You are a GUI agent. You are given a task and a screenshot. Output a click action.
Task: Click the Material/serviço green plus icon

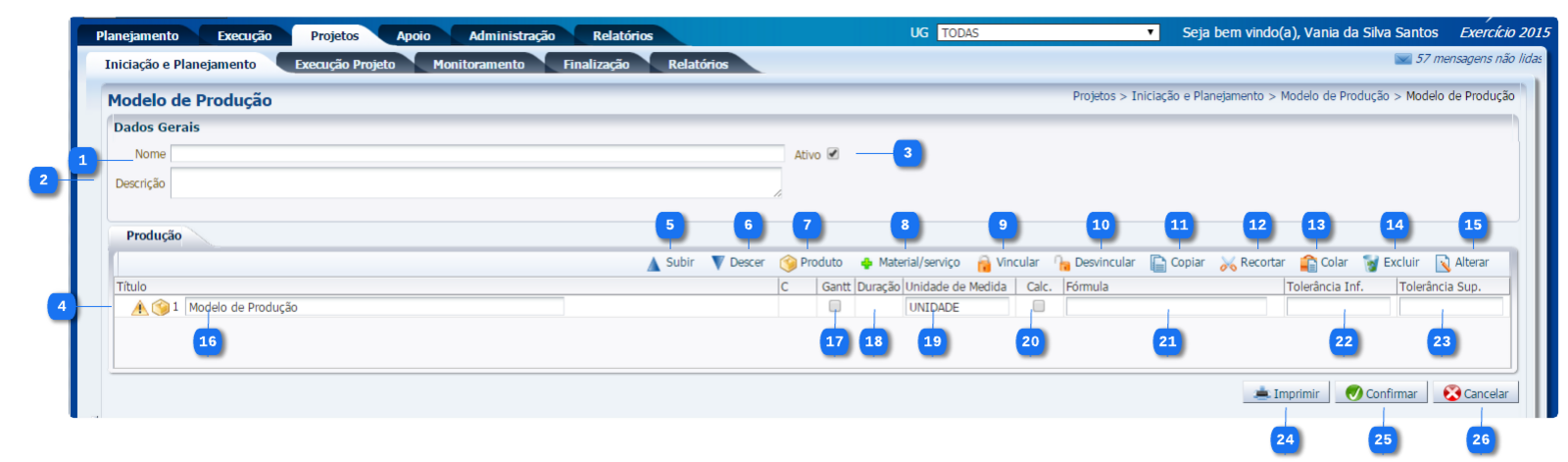click(866, 263)
